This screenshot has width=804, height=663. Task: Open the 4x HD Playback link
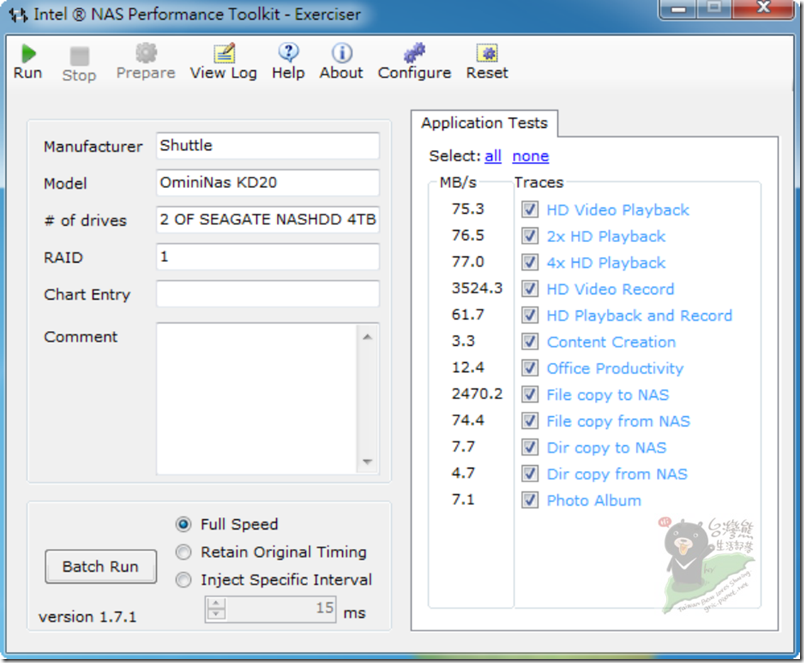click(606, 263)
